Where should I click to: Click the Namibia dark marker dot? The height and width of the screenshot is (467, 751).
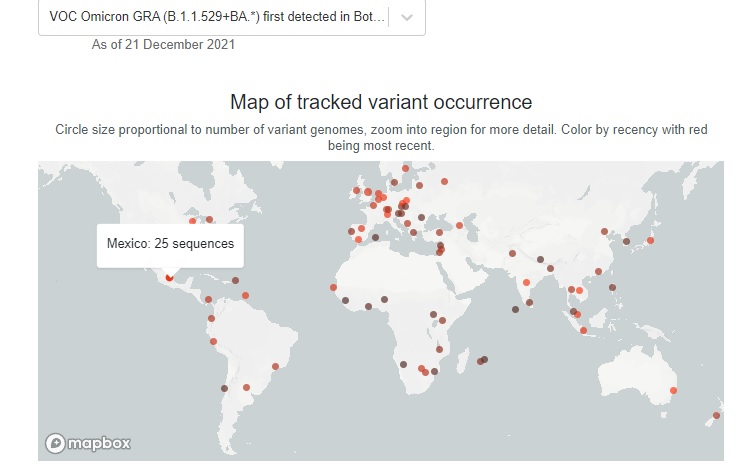[403, 364]
